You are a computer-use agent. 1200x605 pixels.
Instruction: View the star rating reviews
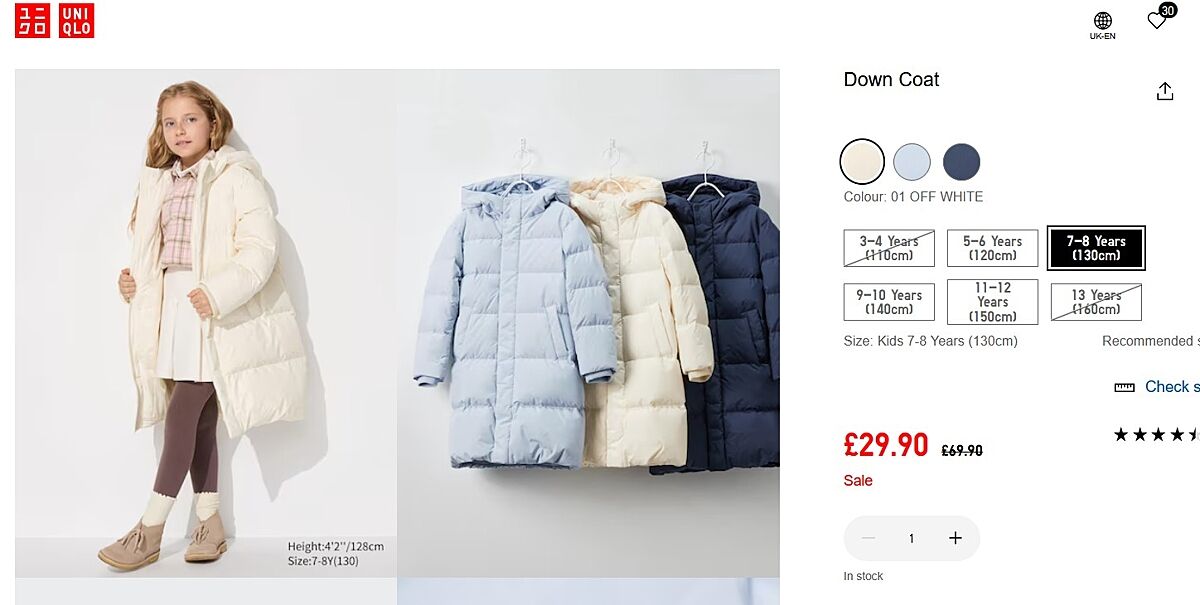[1157, 435]
